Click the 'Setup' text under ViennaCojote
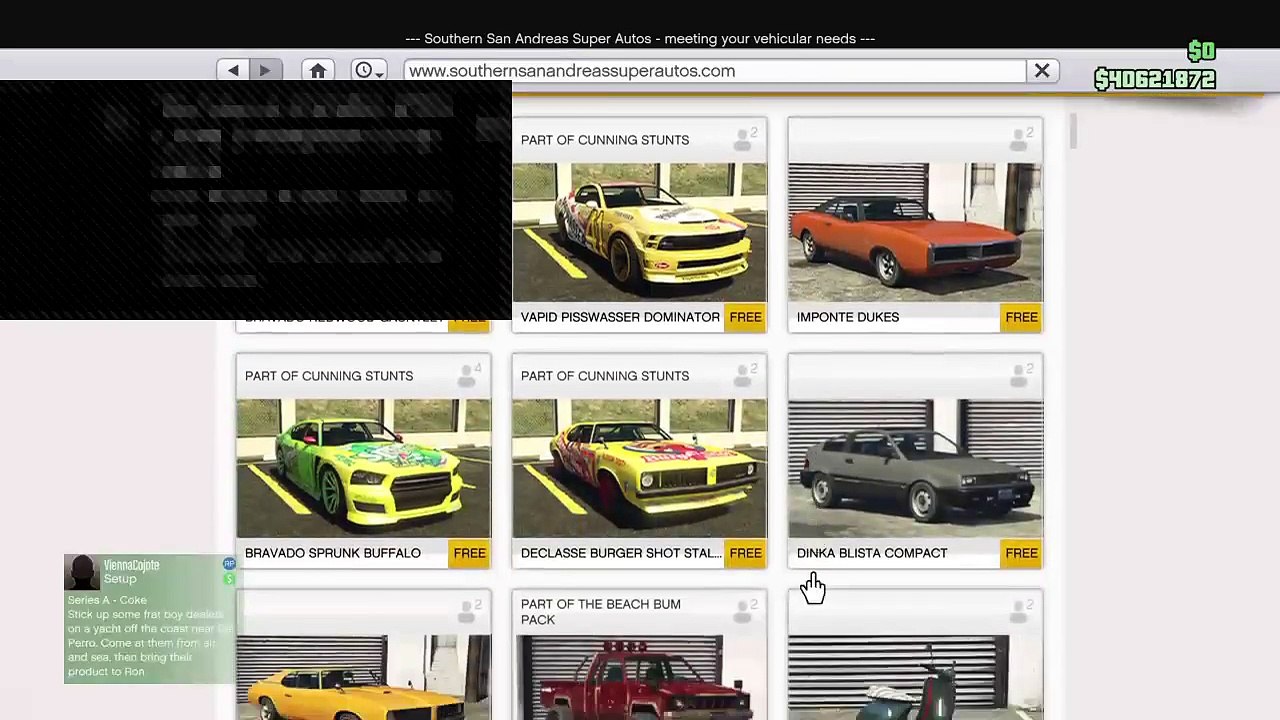The width and height of the screenshot is (1280, 720). 120,579
